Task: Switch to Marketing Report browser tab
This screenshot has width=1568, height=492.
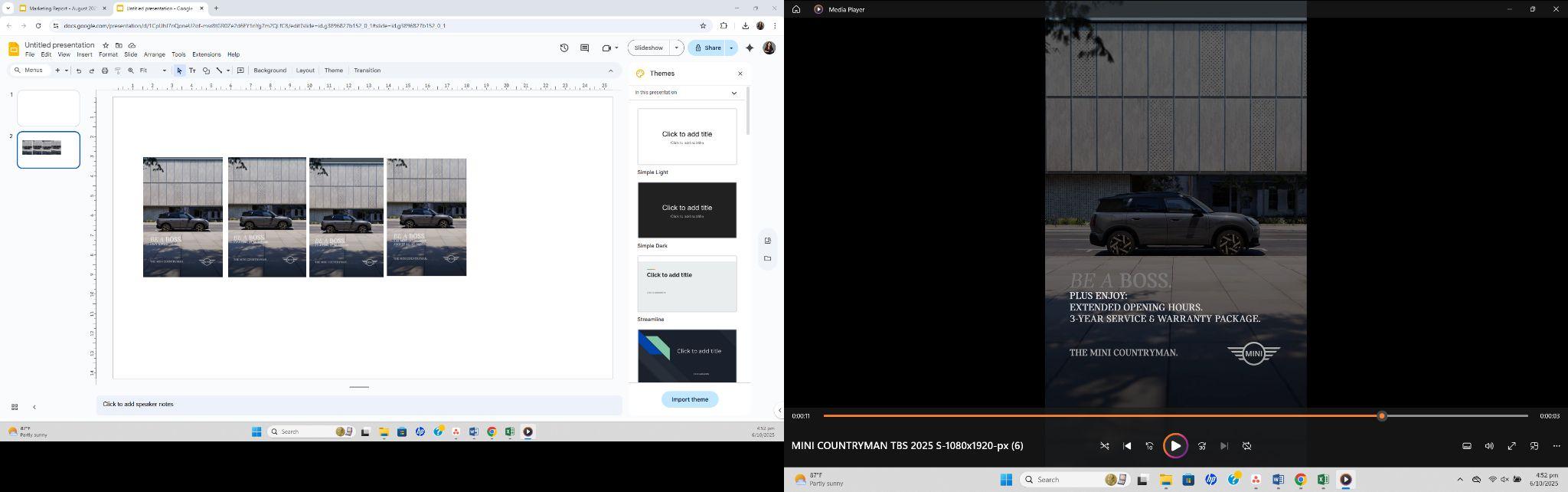Action: (63, 8)
